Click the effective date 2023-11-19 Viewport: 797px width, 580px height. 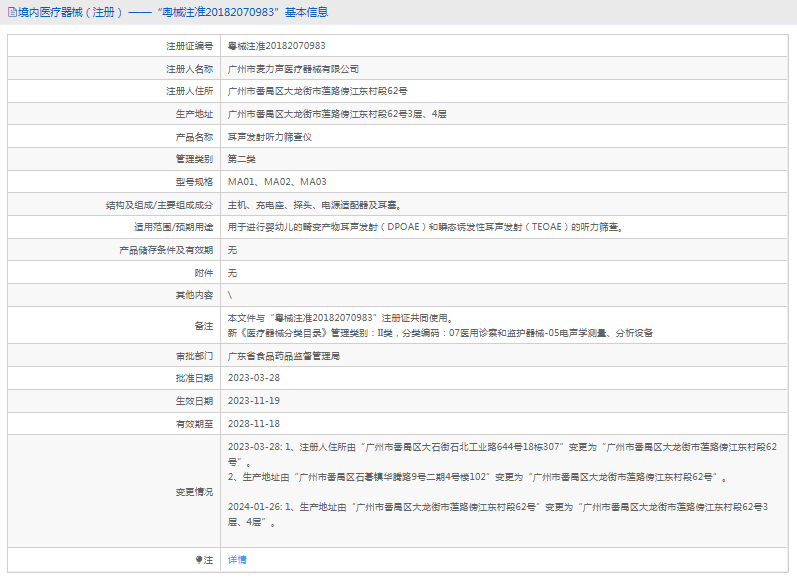254,401
